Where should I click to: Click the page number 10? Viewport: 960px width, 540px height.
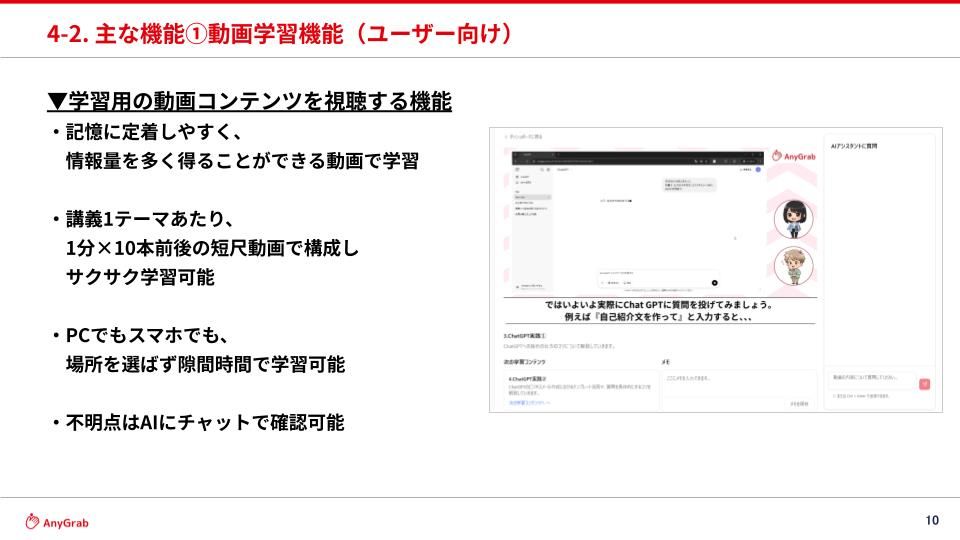click(x=932, y=520)
